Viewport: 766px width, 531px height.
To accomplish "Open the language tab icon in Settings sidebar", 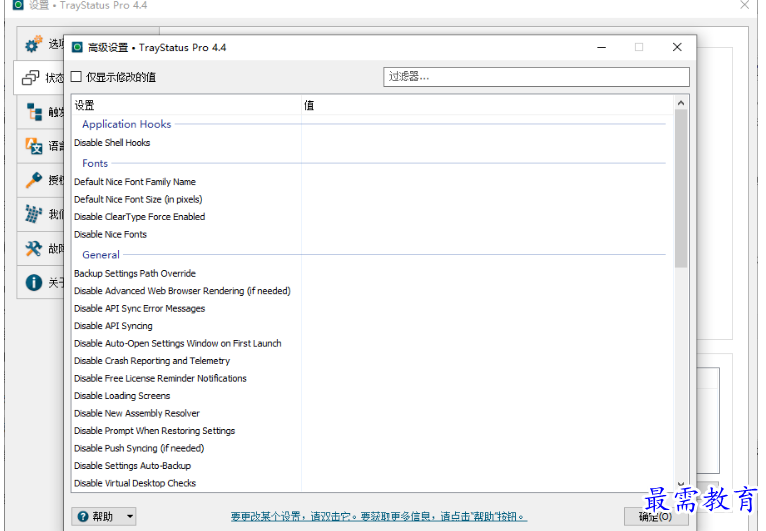I will tap(34, 146).
